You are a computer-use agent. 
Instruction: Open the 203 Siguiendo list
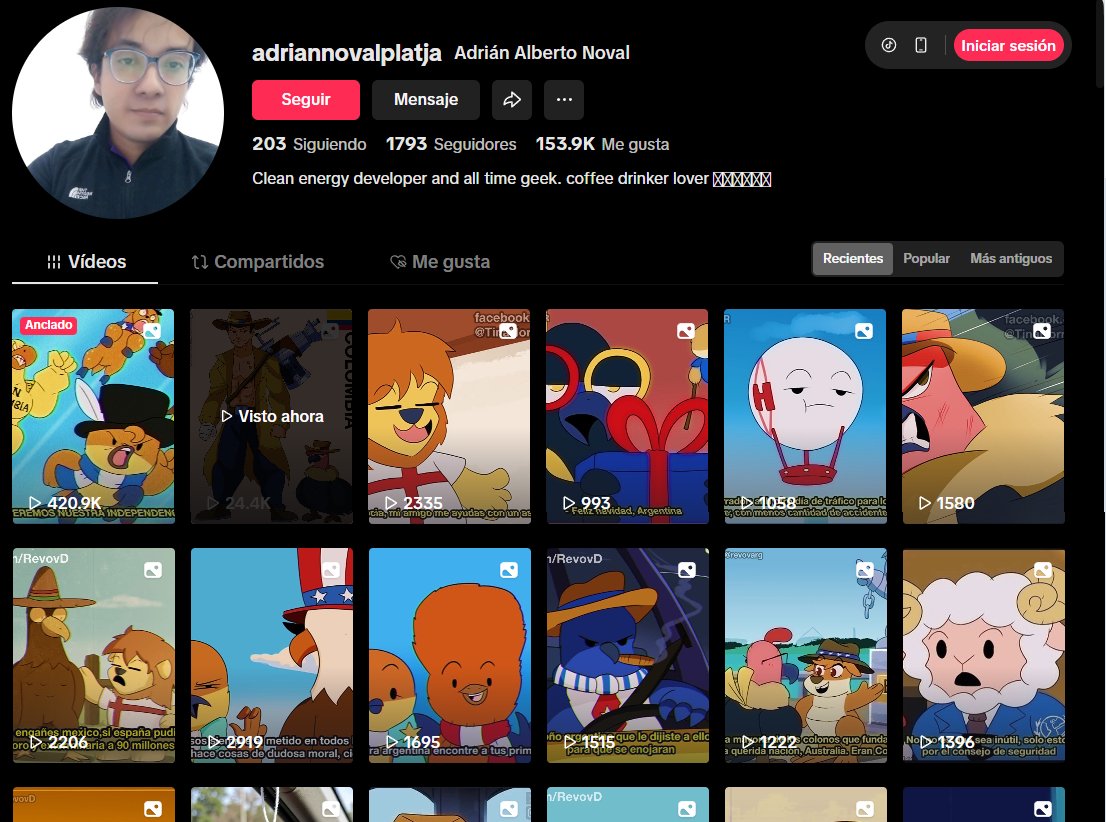pos(309,144)
